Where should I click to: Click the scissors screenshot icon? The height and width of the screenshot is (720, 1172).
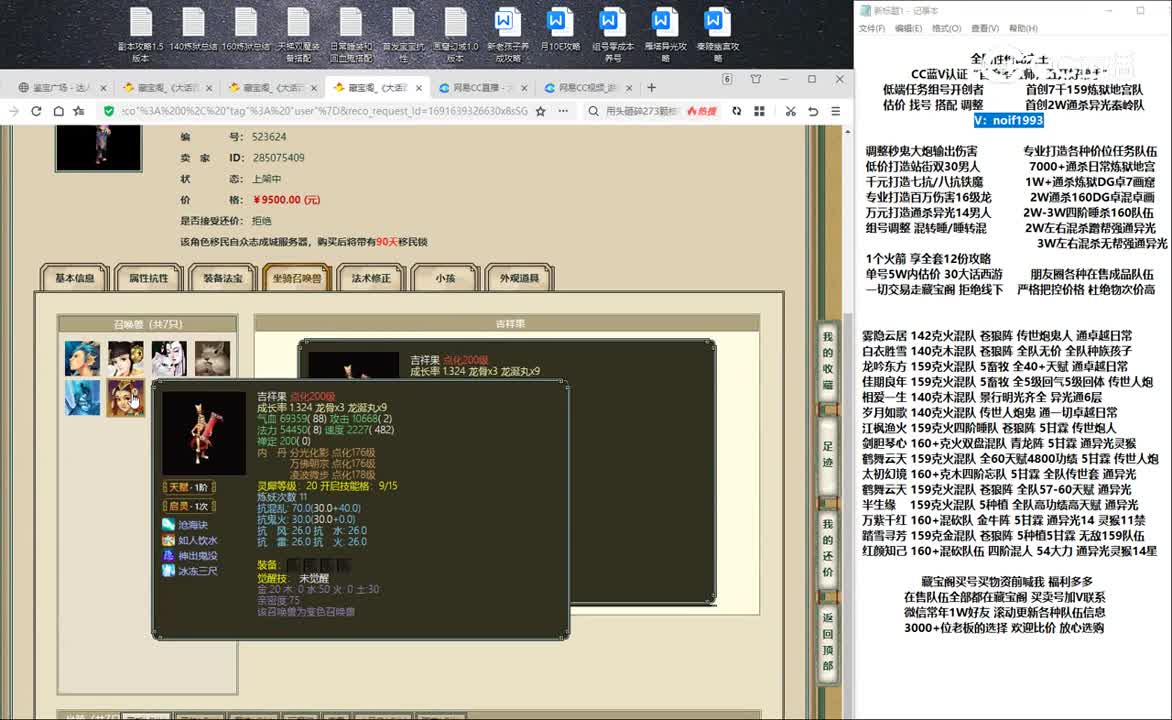[x=790, y=111]
